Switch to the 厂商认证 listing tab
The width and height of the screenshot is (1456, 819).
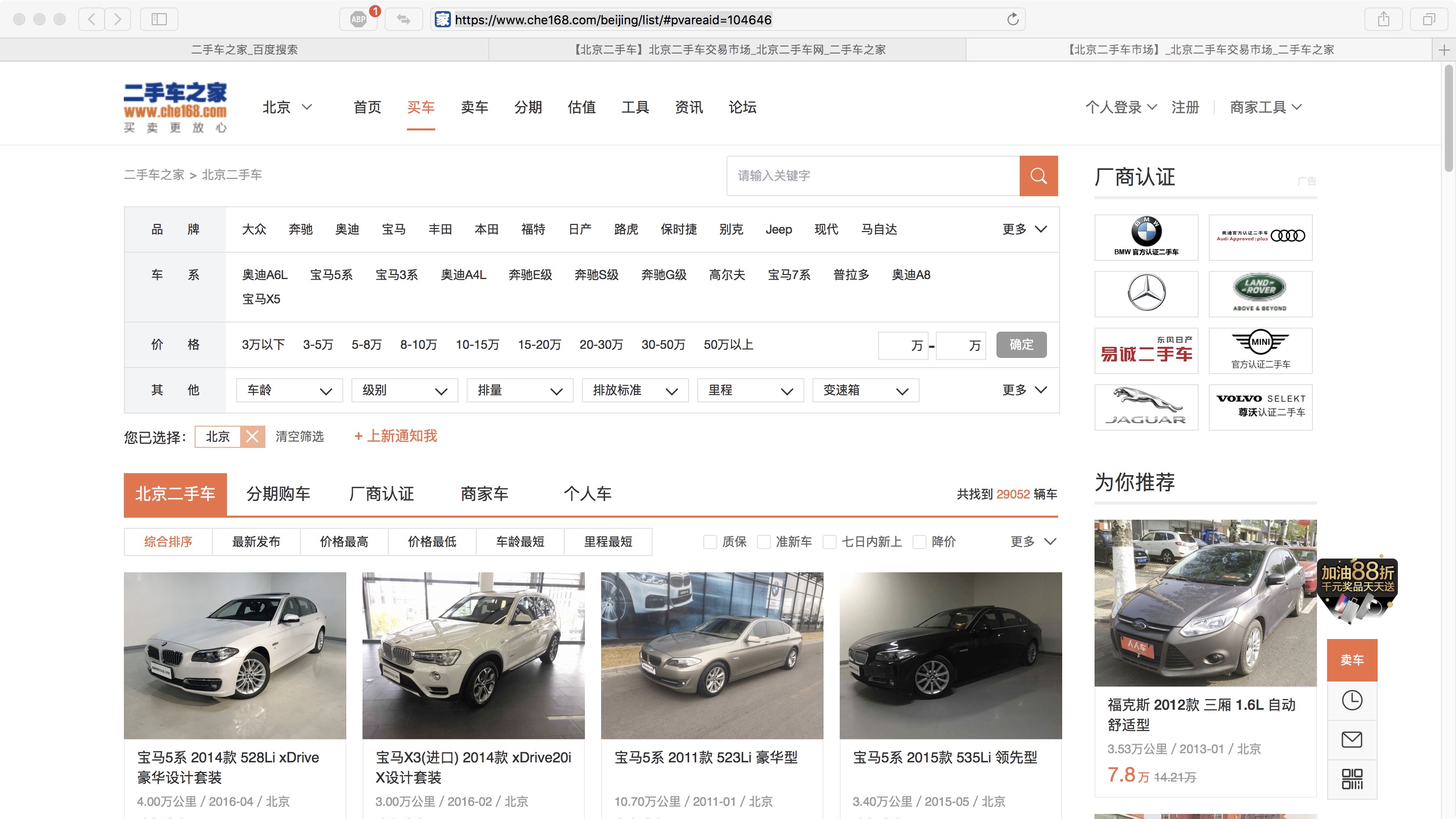click(382, 494)
